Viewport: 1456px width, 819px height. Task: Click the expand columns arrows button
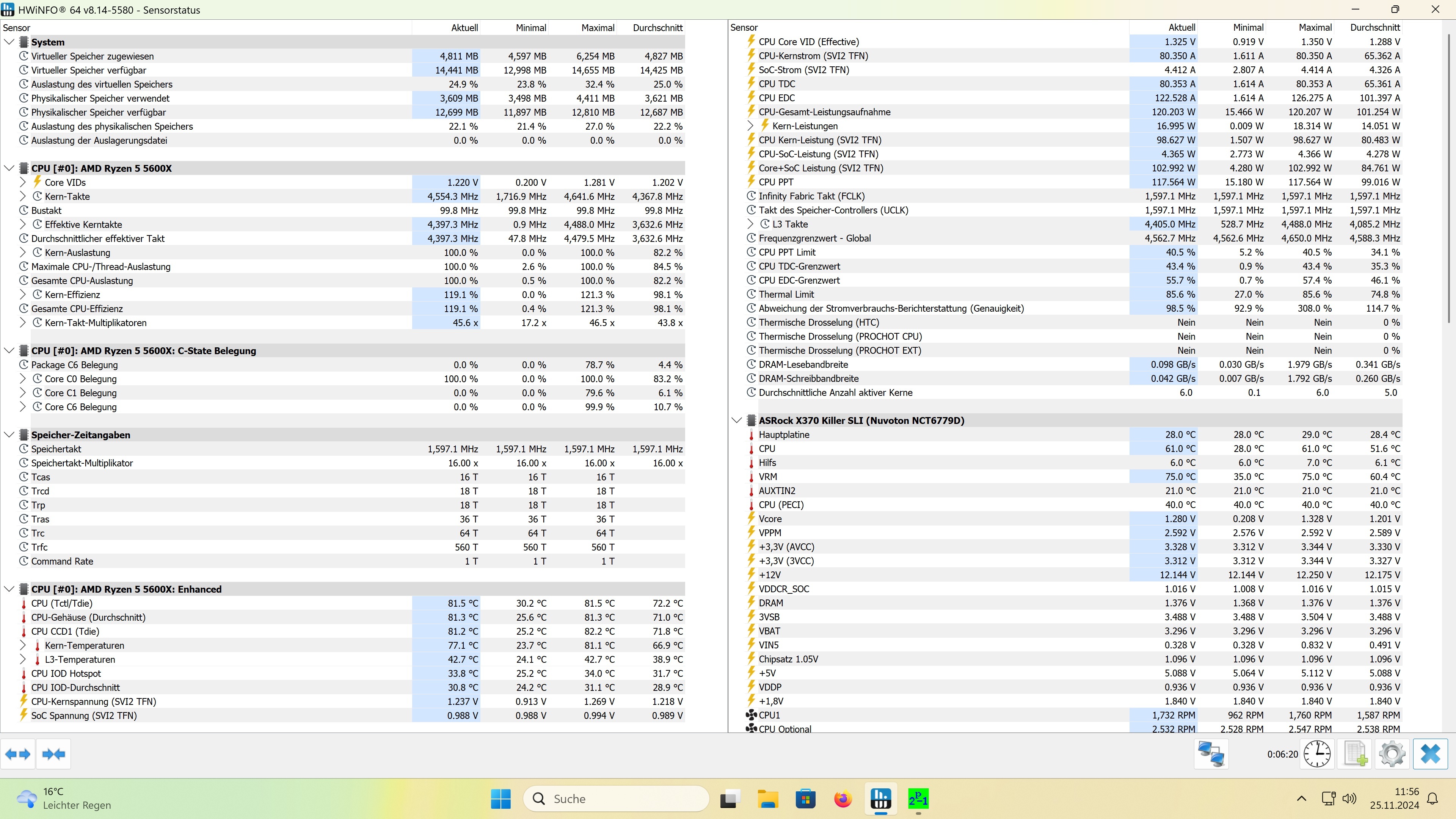[17, 754]
